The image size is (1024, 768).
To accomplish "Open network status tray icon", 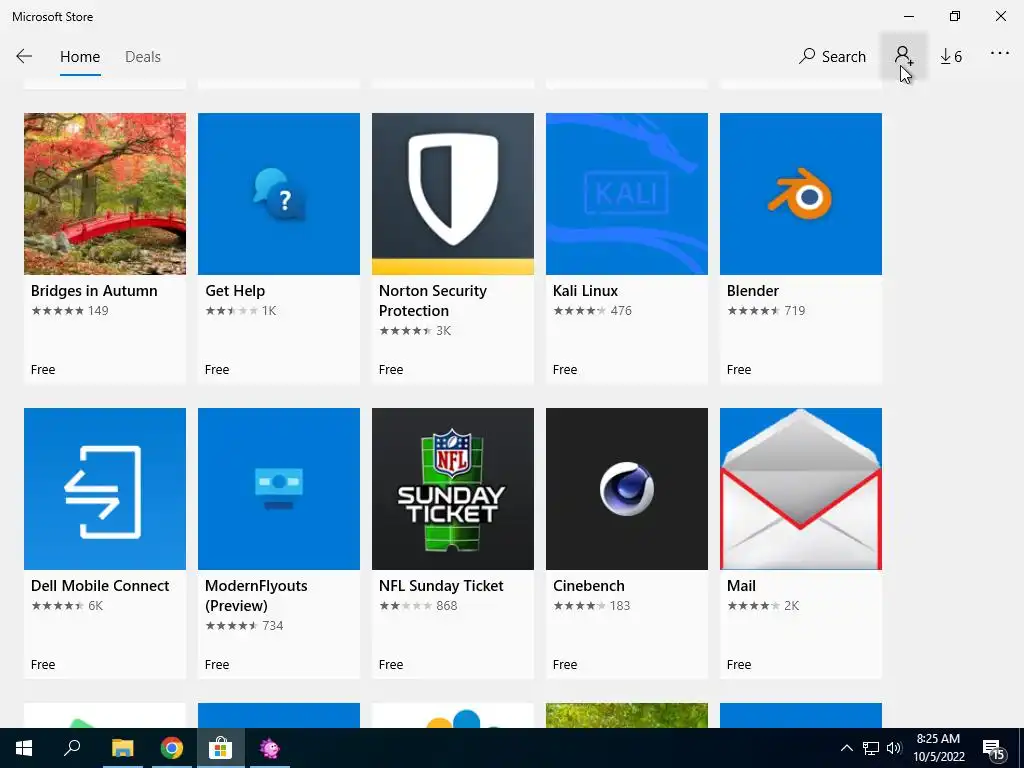I will [x=871, y=748].
